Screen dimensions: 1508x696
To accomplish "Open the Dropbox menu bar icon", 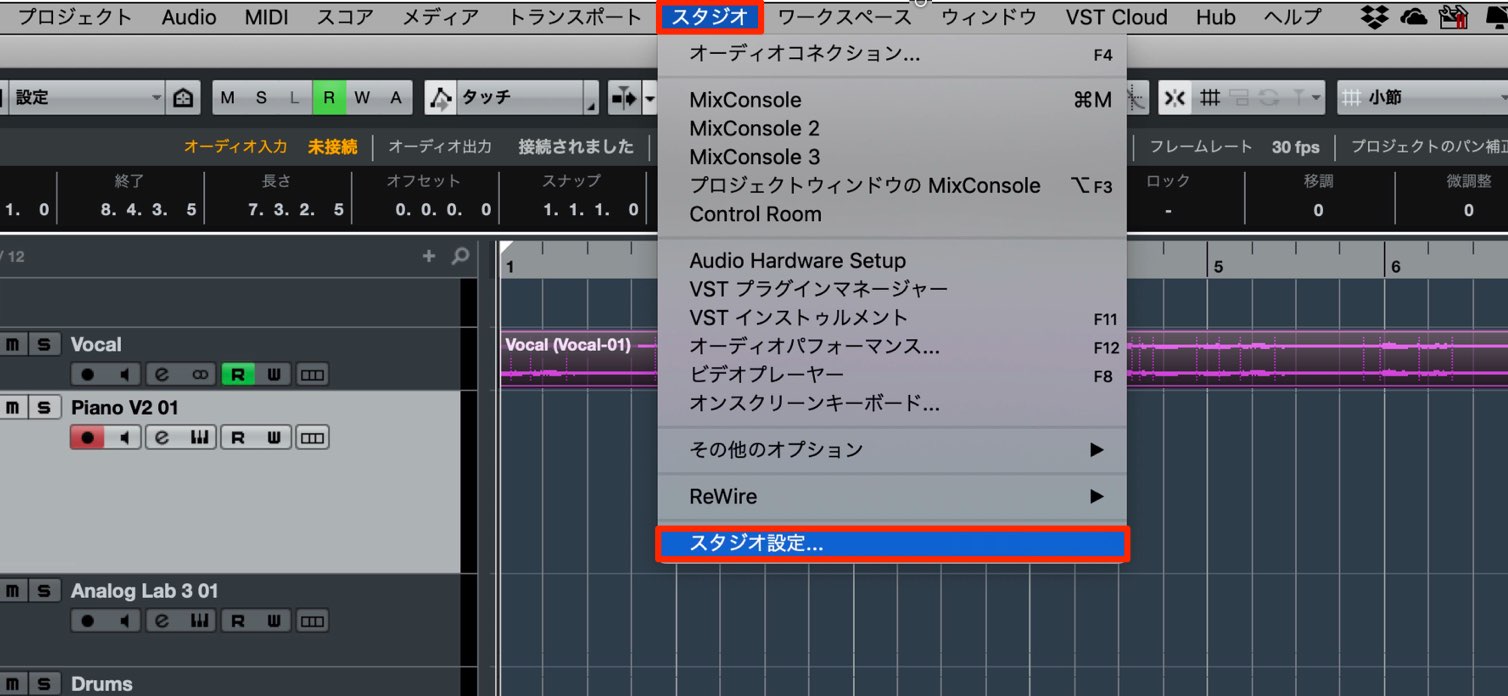I will click(x=1376, y=16).
